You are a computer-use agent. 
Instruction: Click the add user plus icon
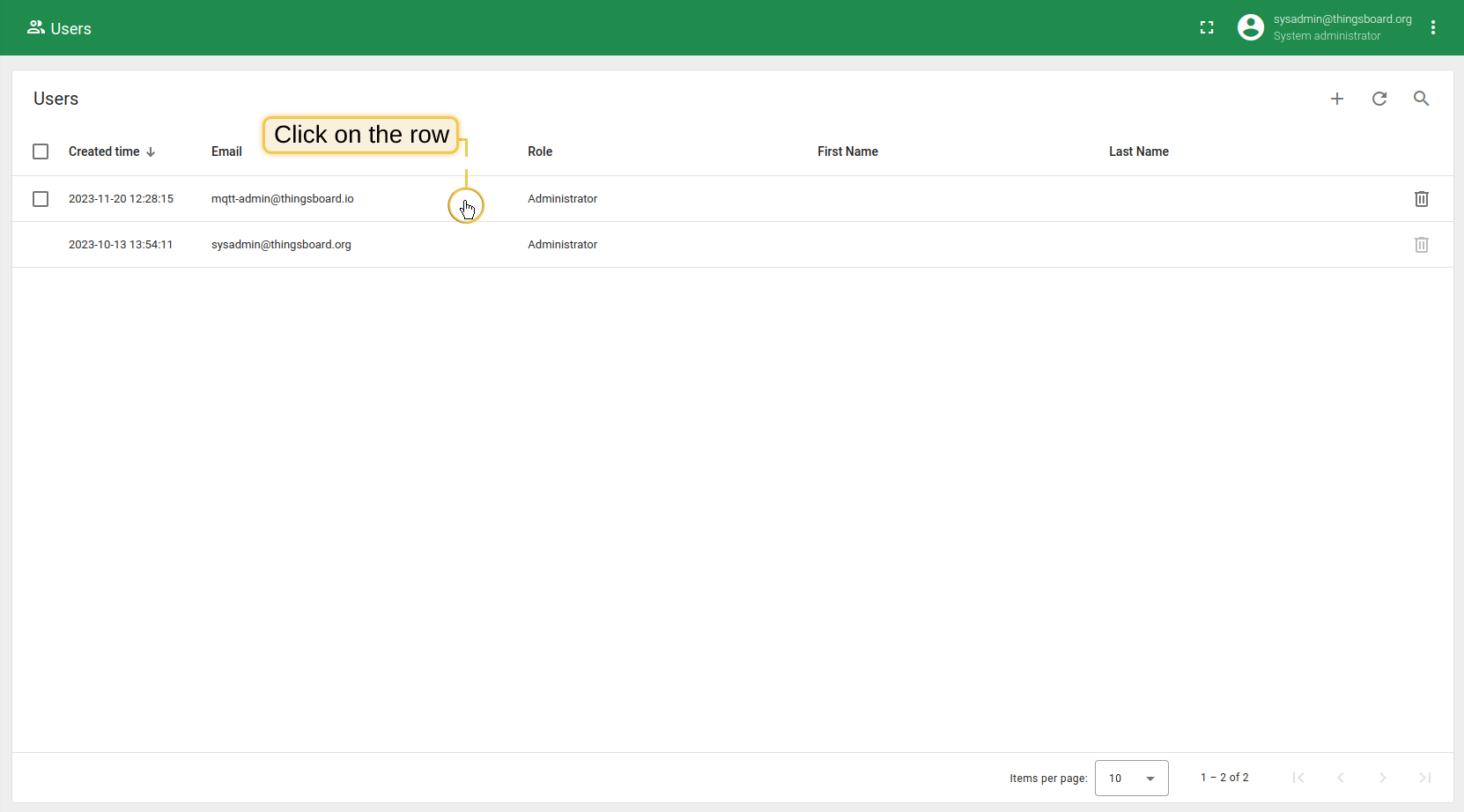(x=1336, y=99)
